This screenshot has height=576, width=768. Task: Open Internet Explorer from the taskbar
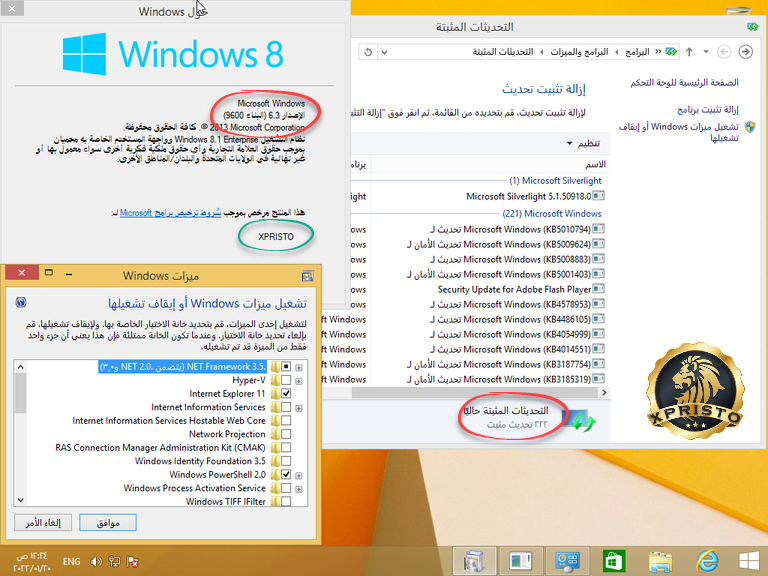click(707, 561)
